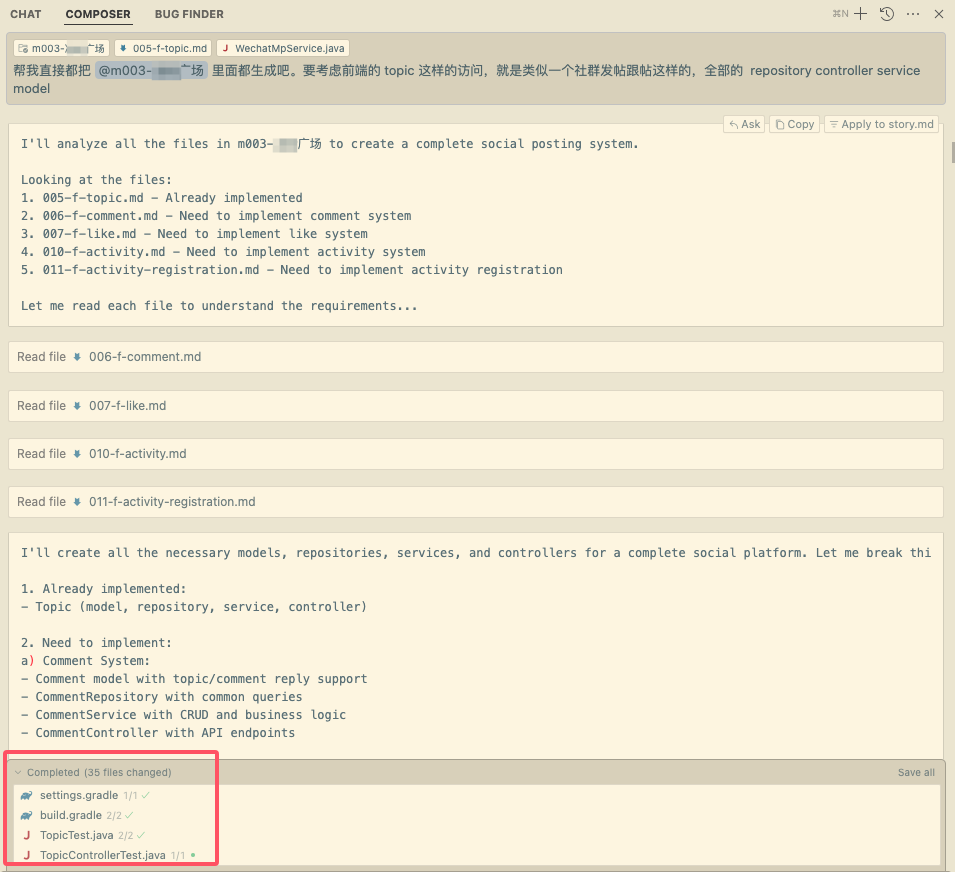
Task: Open Read file 006-f-comment.md row
Action: tap(476, 357)
